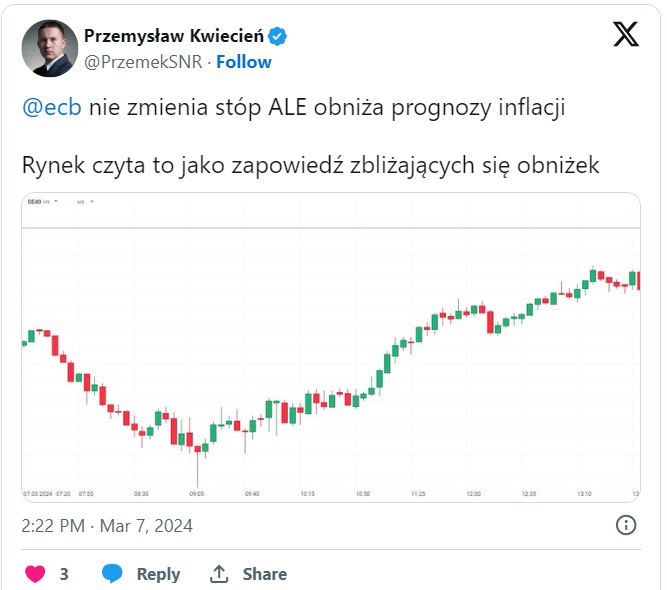The height and width of the screenshot is (590, 667).
Task: Open the @PrzemekSNR handle
Action: point(143,62)
